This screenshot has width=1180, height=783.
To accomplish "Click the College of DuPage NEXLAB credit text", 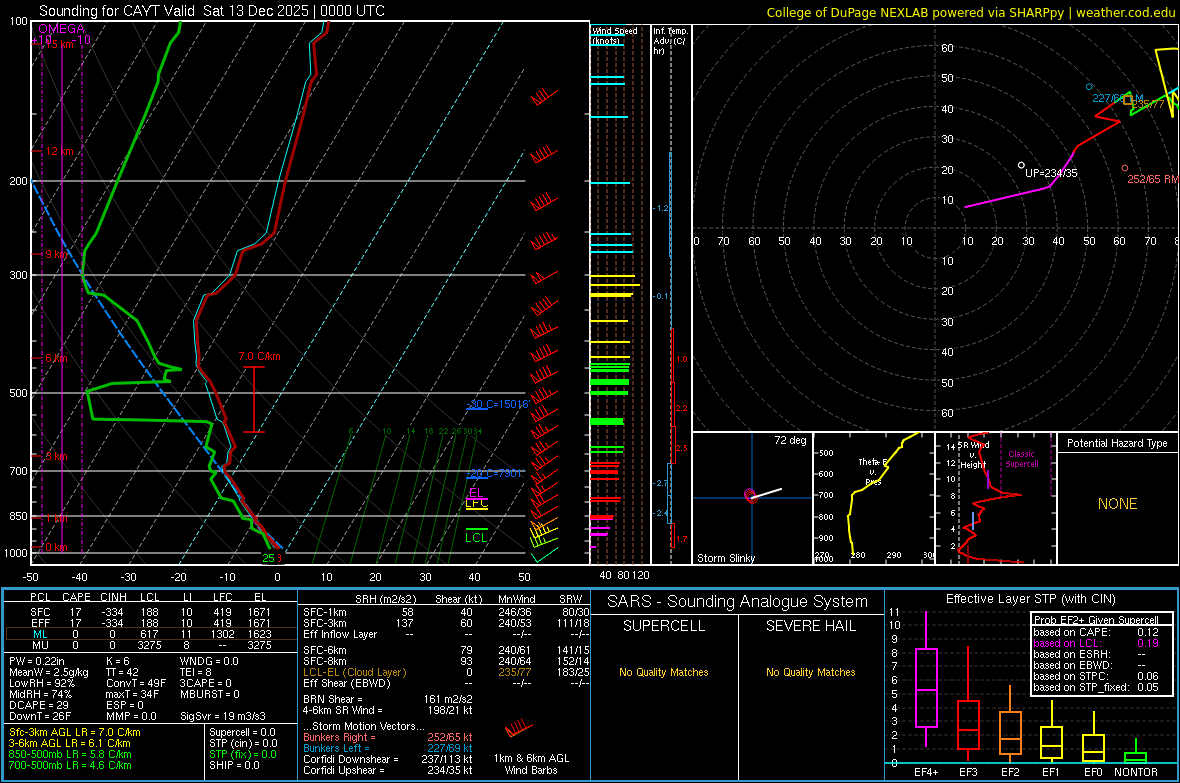I will point(970,12).
